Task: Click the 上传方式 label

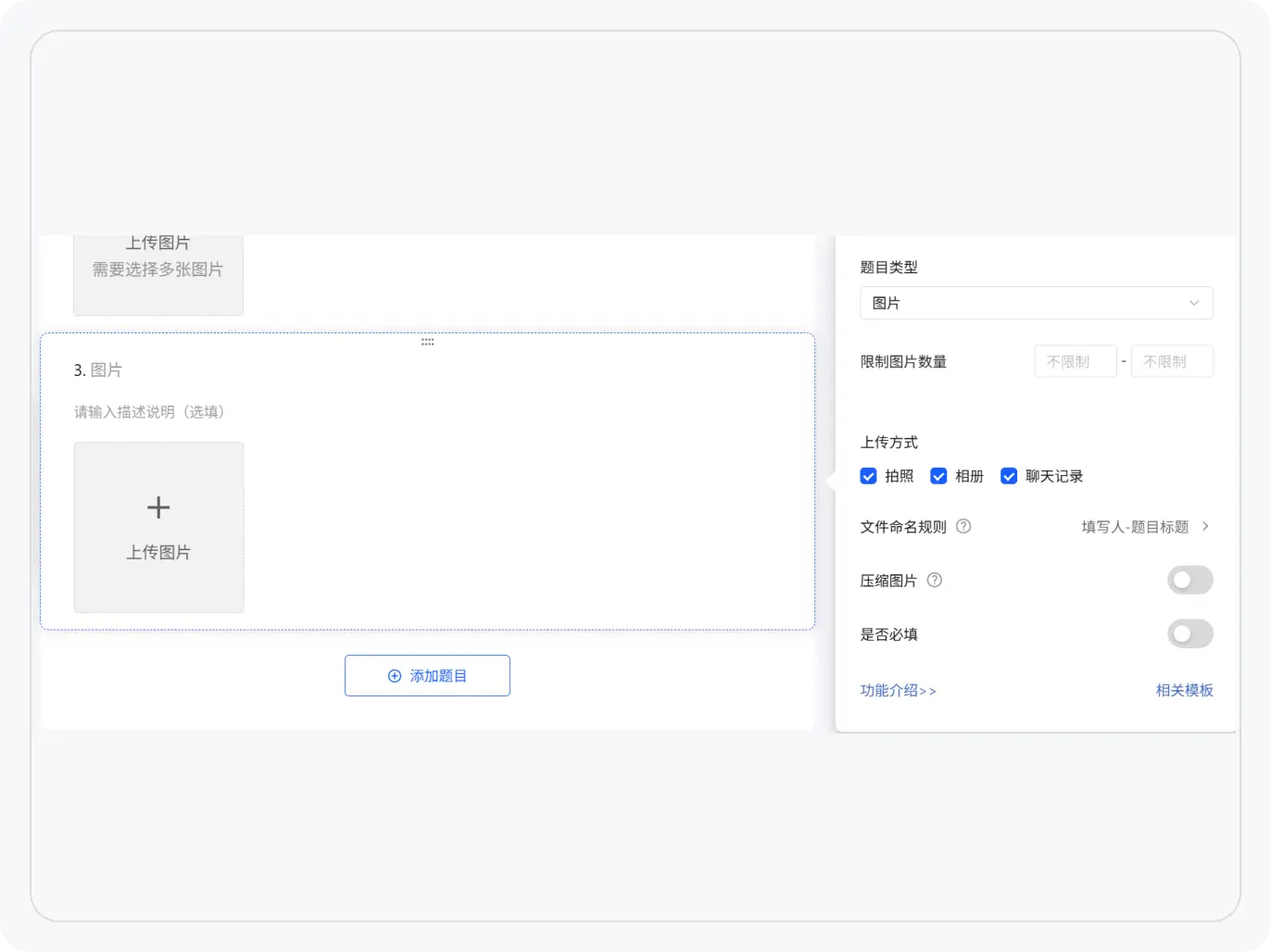Action: point(888,442)
